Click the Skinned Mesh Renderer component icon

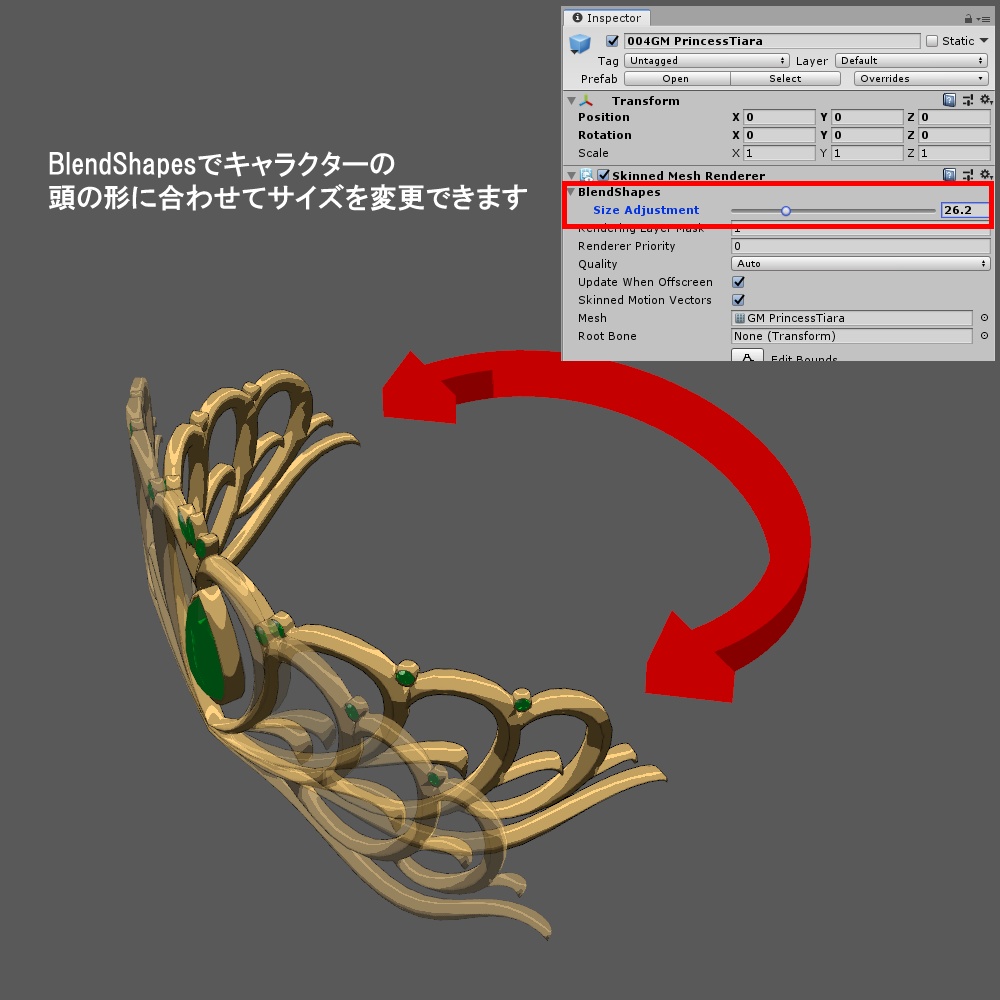pos(586,175)
